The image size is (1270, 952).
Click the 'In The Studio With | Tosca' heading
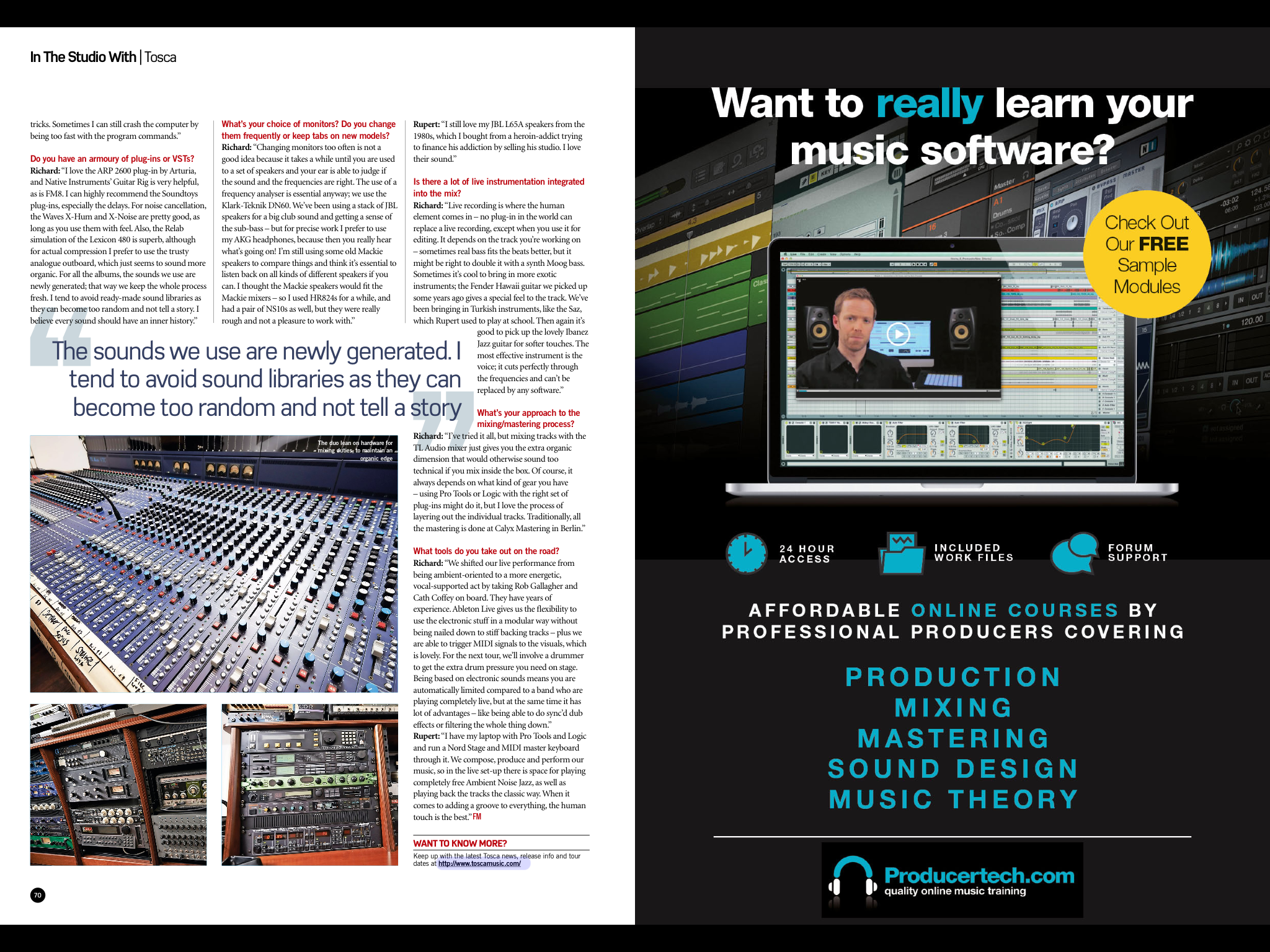[104, 57]
